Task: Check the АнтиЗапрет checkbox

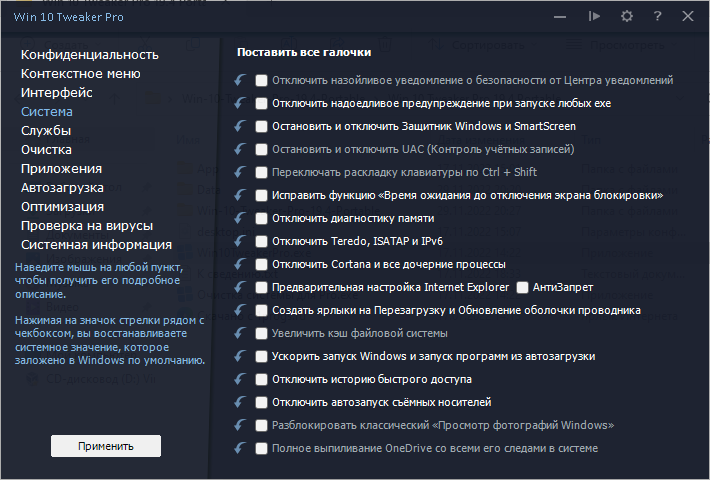Action: (523, 287)
